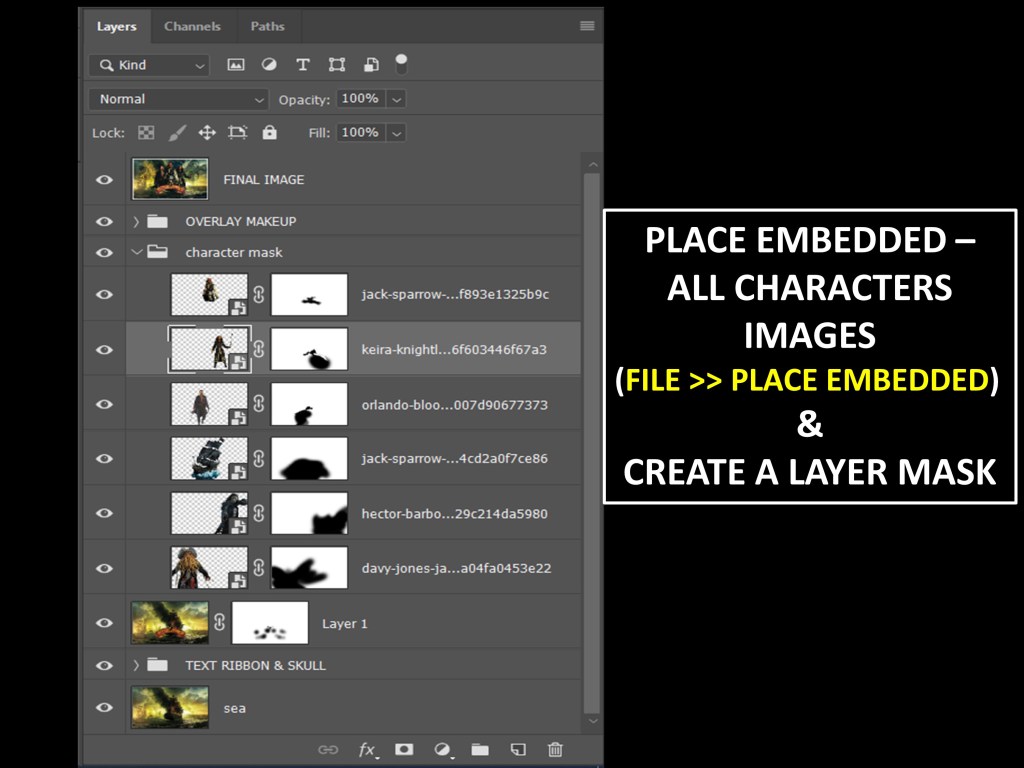Hide the FINAL IMAGE layer

104,180
